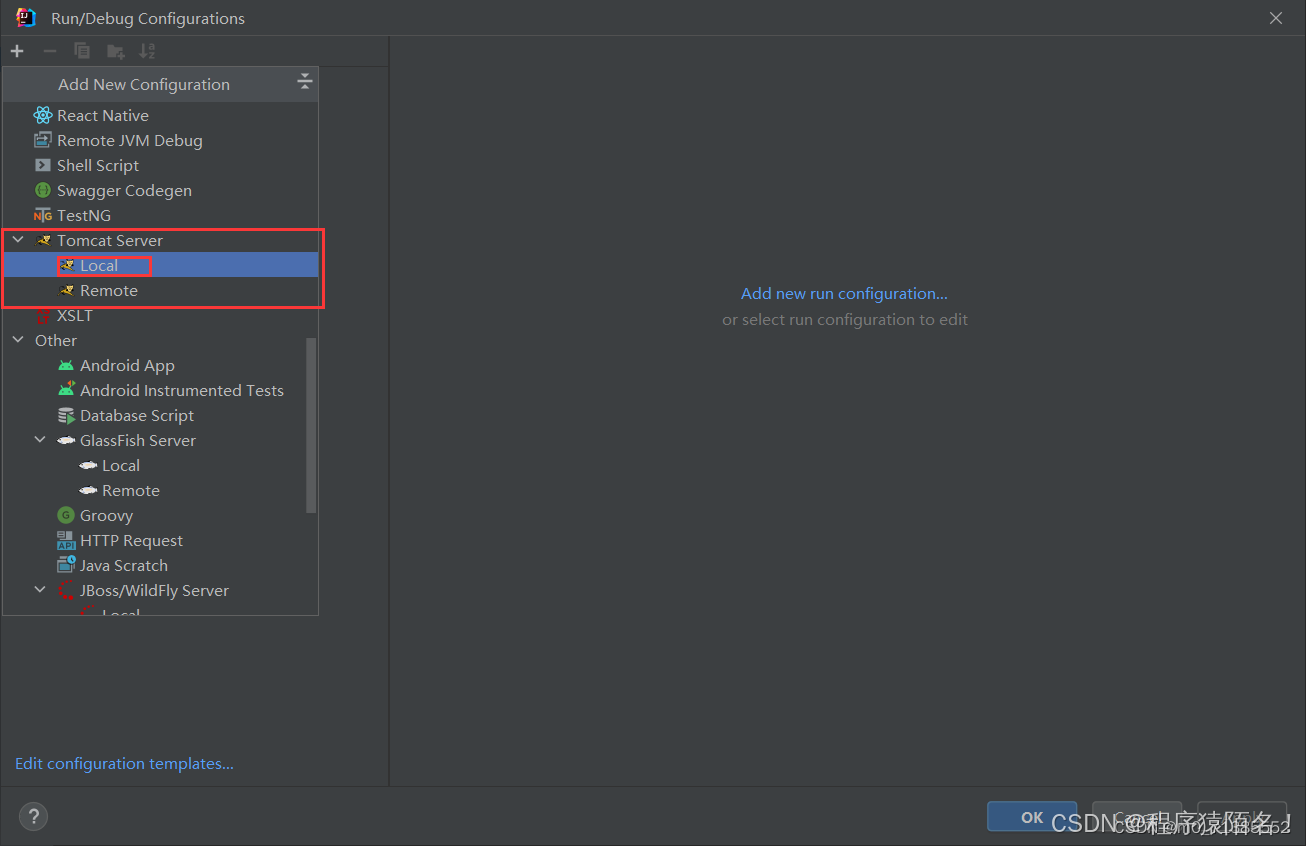Select Tomcat Server Local
This screenshot has width=1306, height=846.
coord(160,265)
